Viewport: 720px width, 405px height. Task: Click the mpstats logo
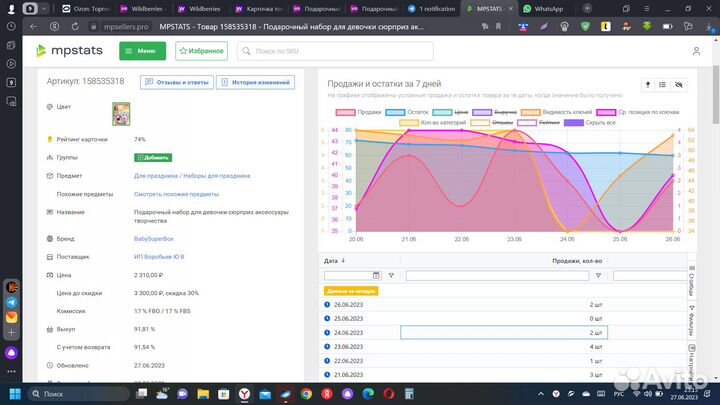[69, 51]
